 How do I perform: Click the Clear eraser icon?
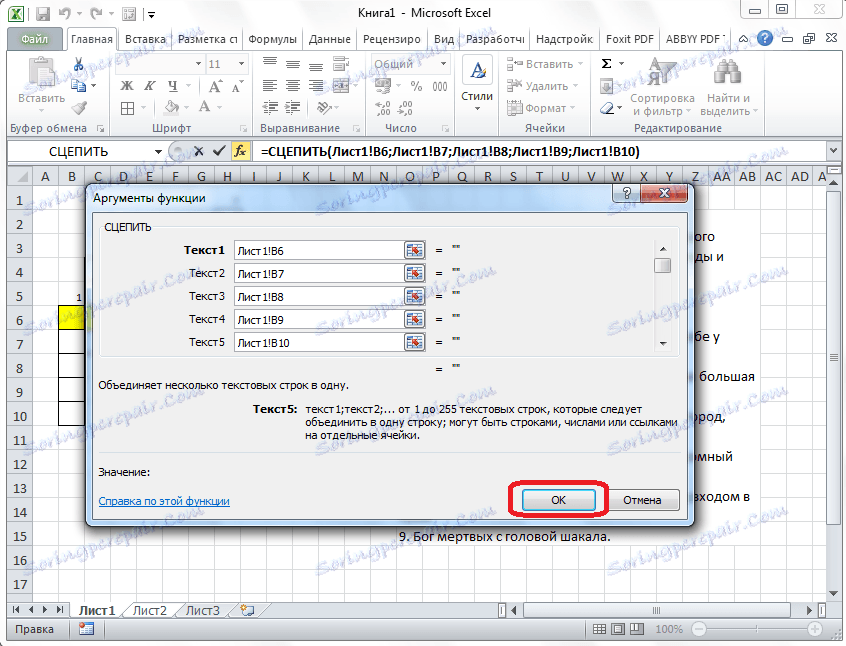tap(606, 108)
